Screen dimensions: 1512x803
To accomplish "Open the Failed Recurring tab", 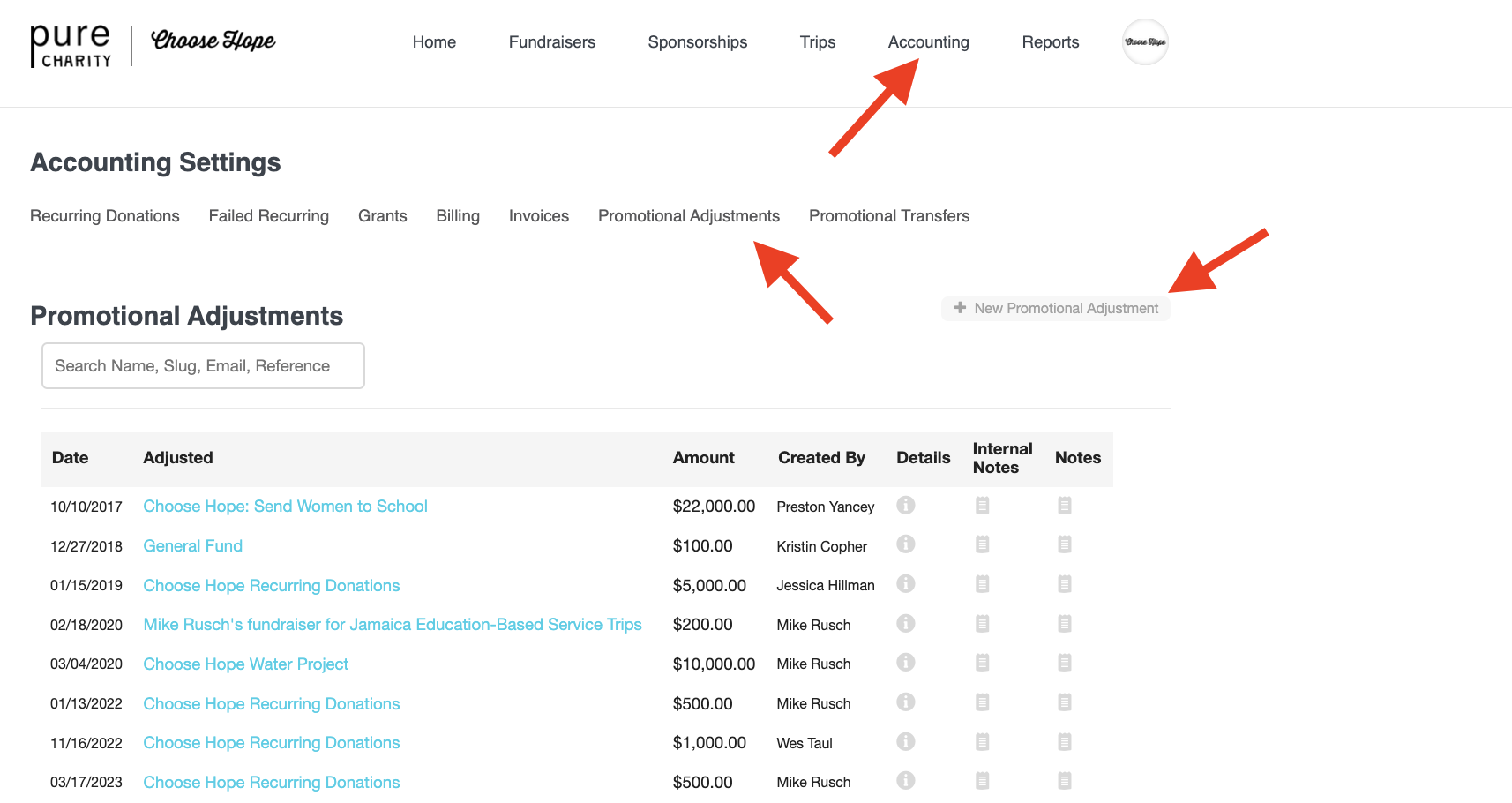I will (268, 216).
